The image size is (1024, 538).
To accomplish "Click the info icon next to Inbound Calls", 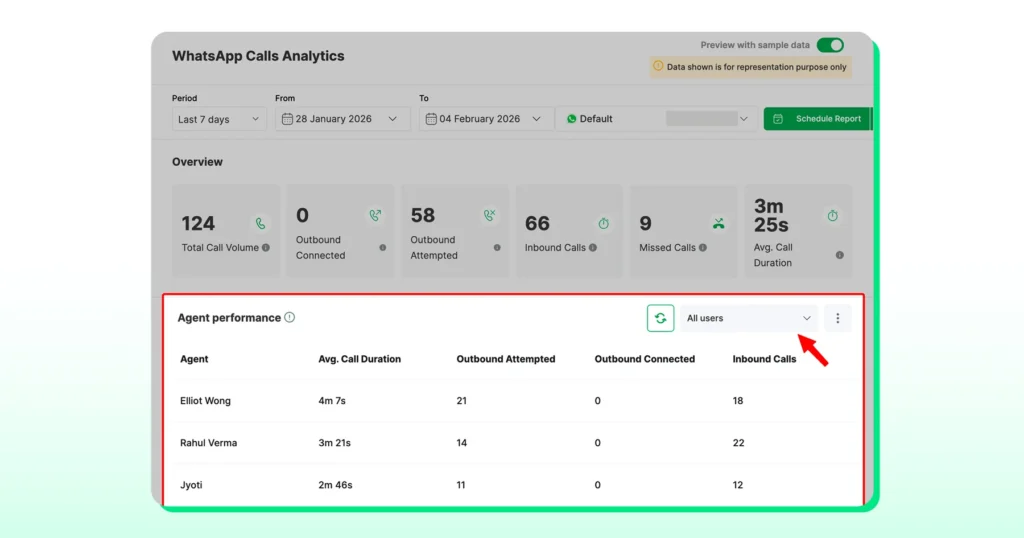I will coord(593,247).
